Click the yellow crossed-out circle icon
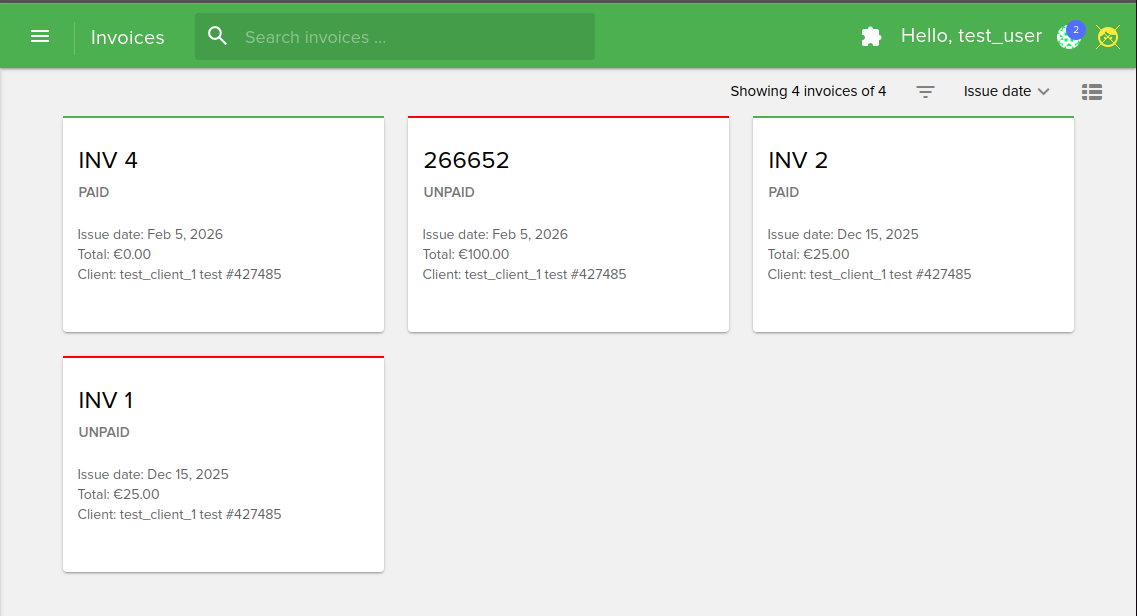The height and width of the screenshot is (616, 1137). pos(1107,37)
